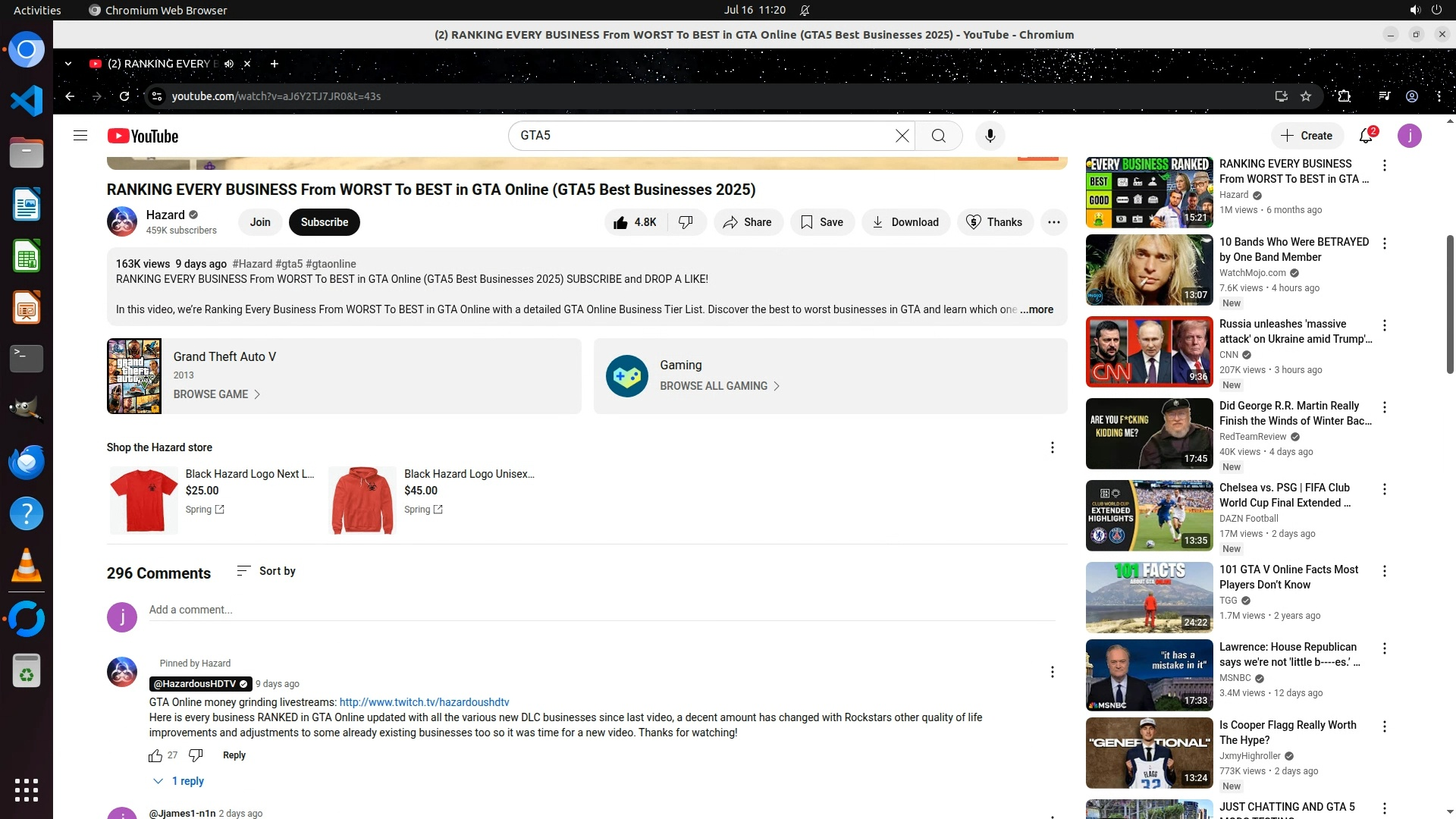
Task: Open the twitch.tv/hazardoushdtv link
Action: pos(424,702)
